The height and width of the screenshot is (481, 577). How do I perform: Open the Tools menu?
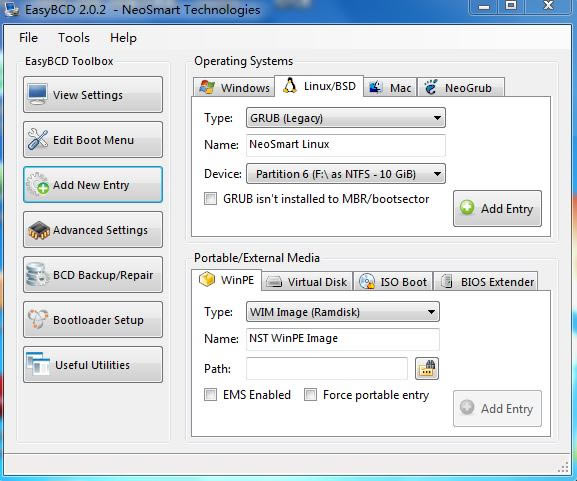point(74,38)
